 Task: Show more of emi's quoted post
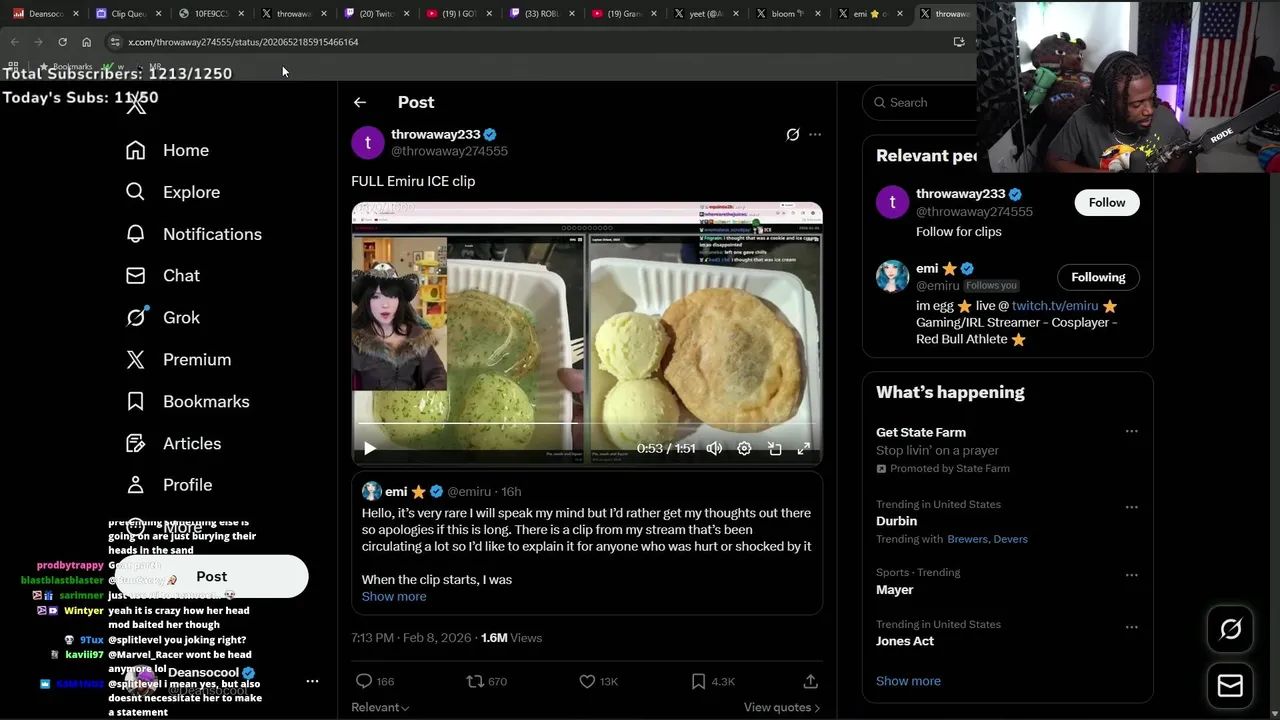(x=394, y=596)
